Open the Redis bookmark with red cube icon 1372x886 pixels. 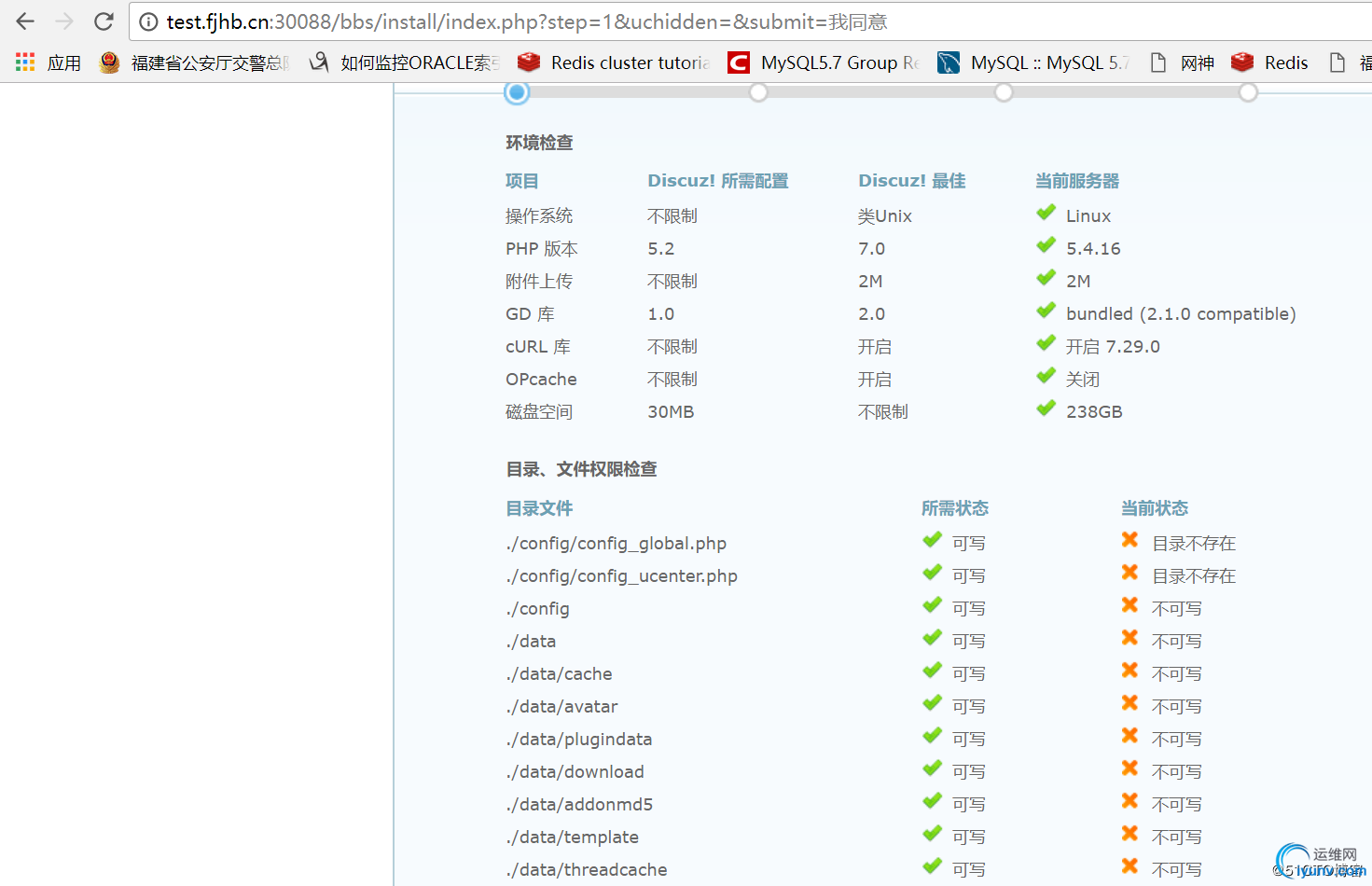[1269, 62]
